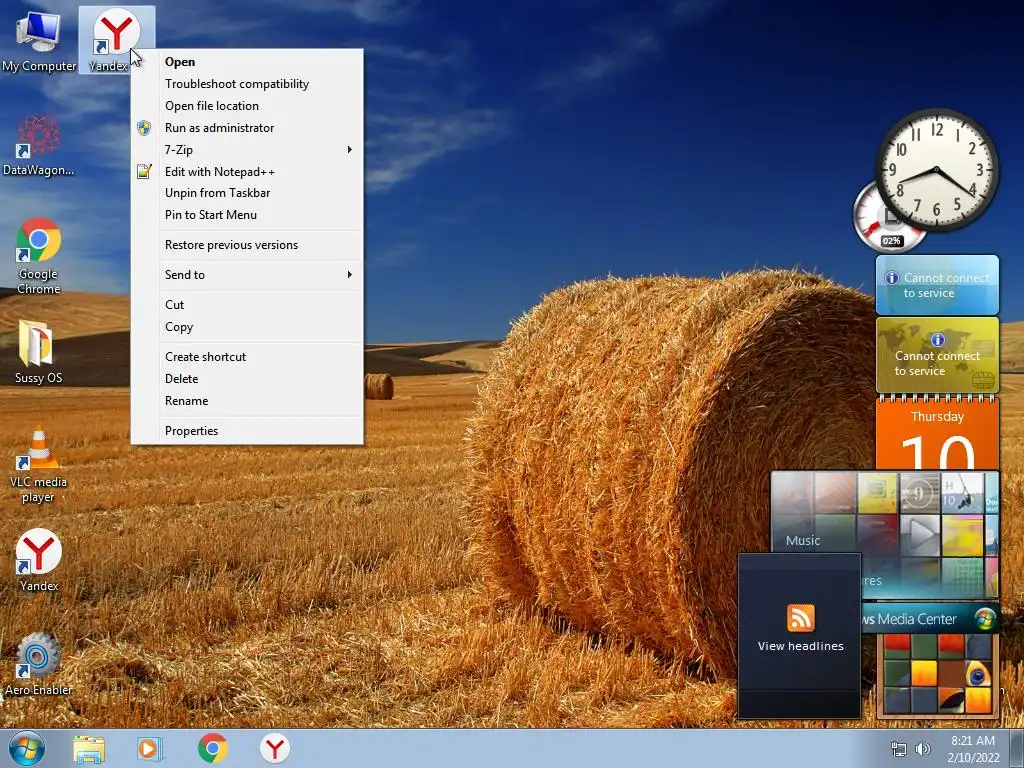
Task: Launch Chrome from the taskbar
Action: (x=212, y=748)
